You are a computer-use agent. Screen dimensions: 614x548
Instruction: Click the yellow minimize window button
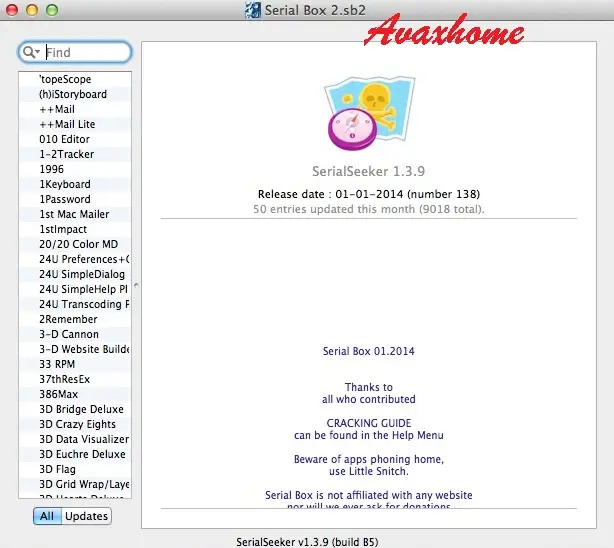pyautogui.click(x=32, y=10)
